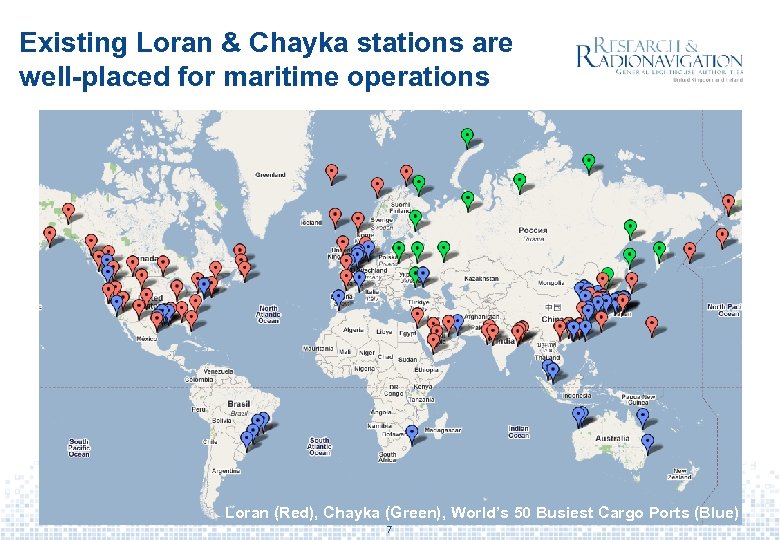Viewport: 780px width, 540px height.
Task: Click the blue port pin in southern Spain
Action: click(339, 299)
